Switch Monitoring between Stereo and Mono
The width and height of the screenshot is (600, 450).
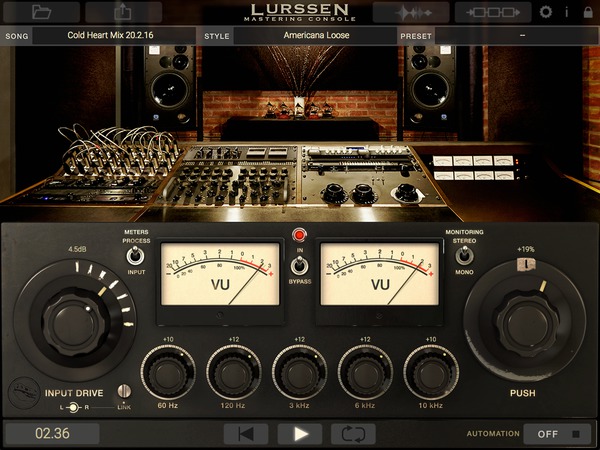pyautogui.click(x=464, y=256)
